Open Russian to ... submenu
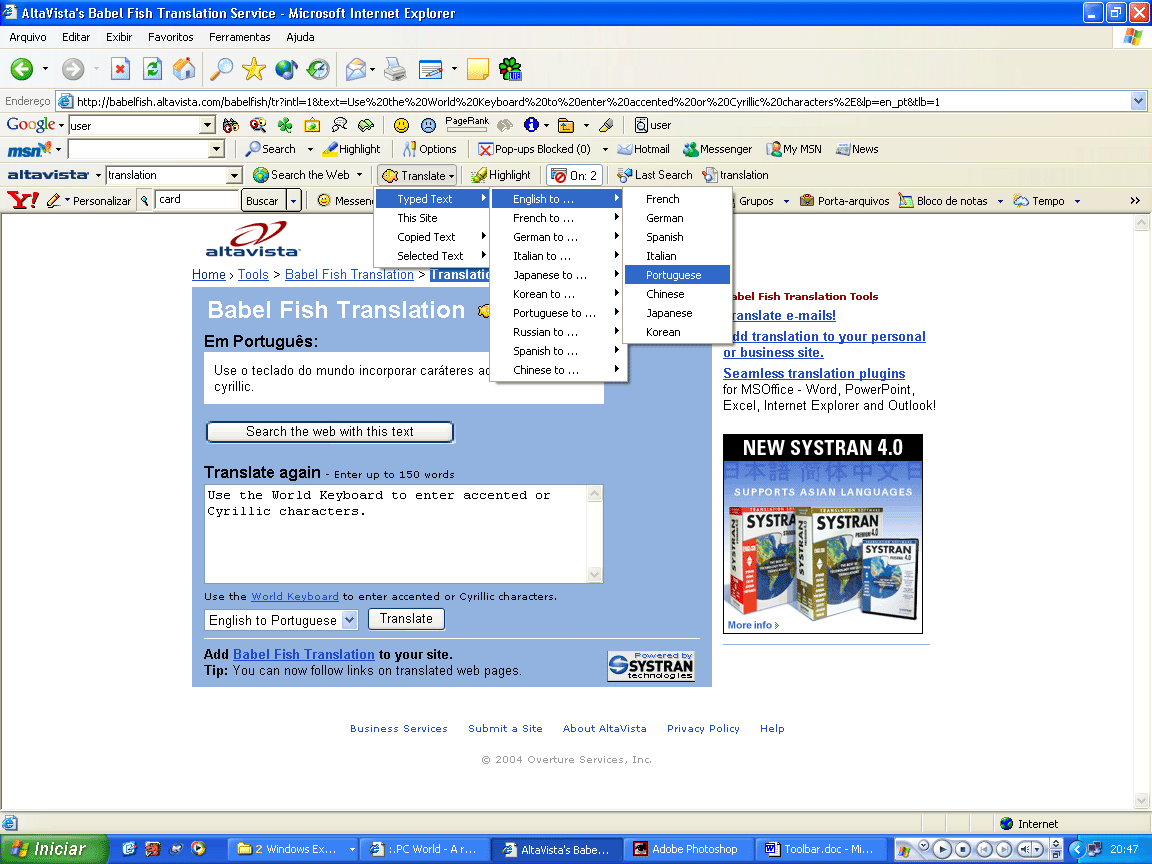 [558, 332]
